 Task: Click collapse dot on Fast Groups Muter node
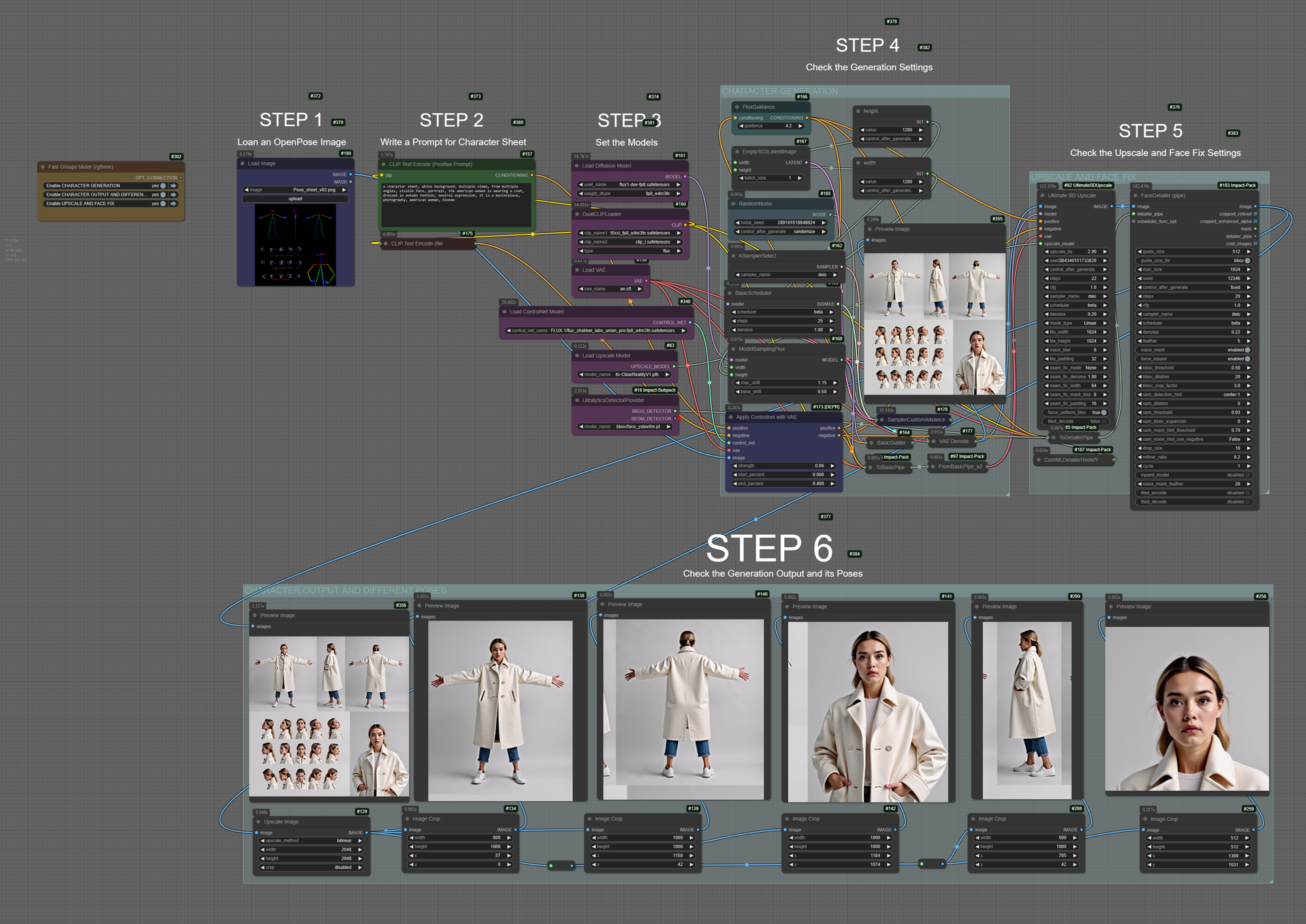(x=43, y=167)
